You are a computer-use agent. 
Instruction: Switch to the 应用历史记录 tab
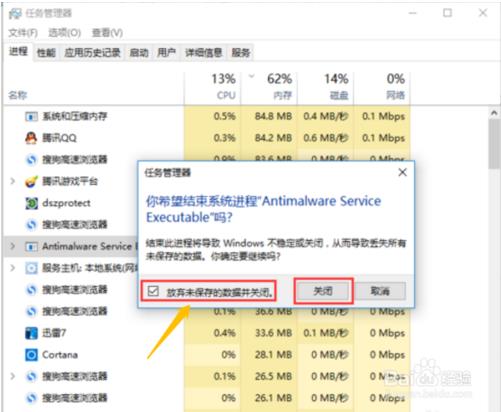92,53
